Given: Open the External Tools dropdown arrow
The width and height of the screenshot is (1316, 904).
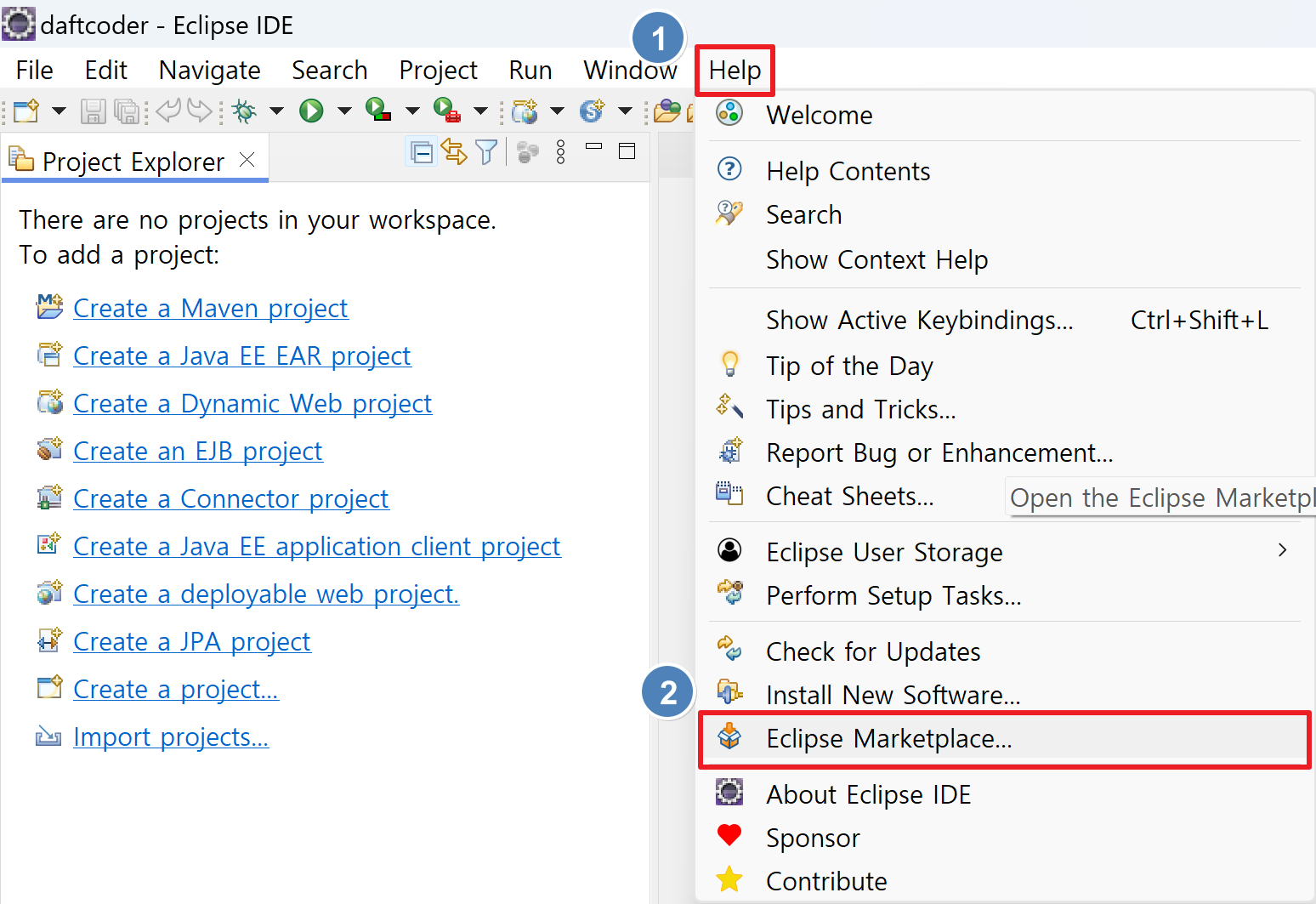Looking at the screenshot, I should pyautogui.click(x=480, y=111).
